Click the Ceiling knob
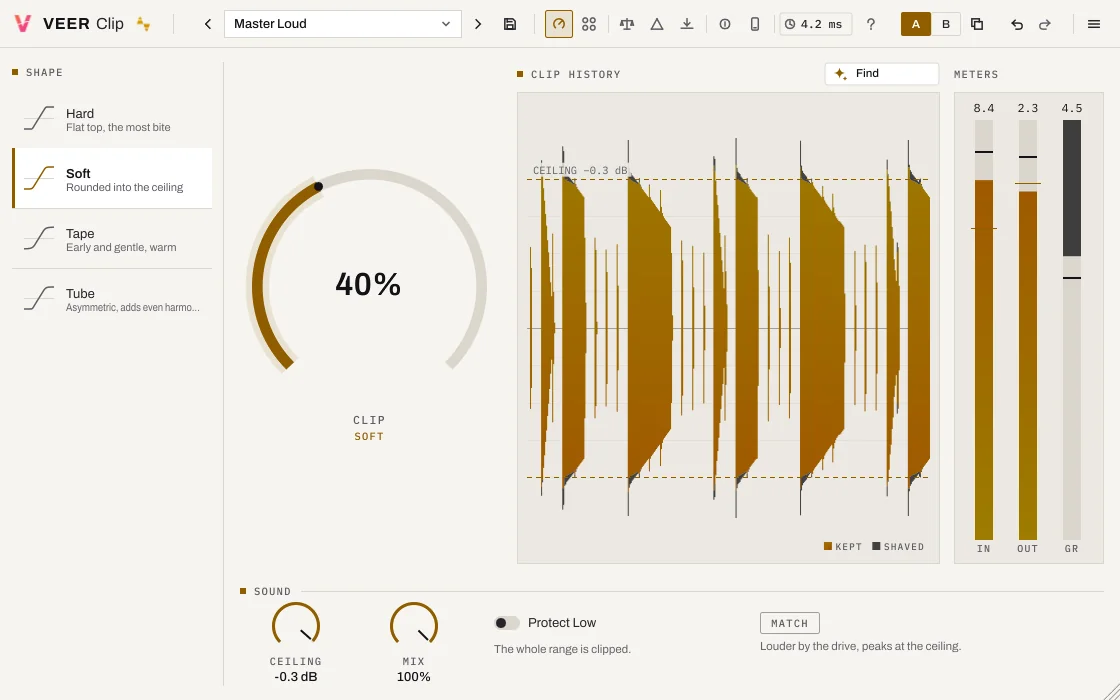Image resolution: width=1120 pixels, height=700 pixels. 296,626
